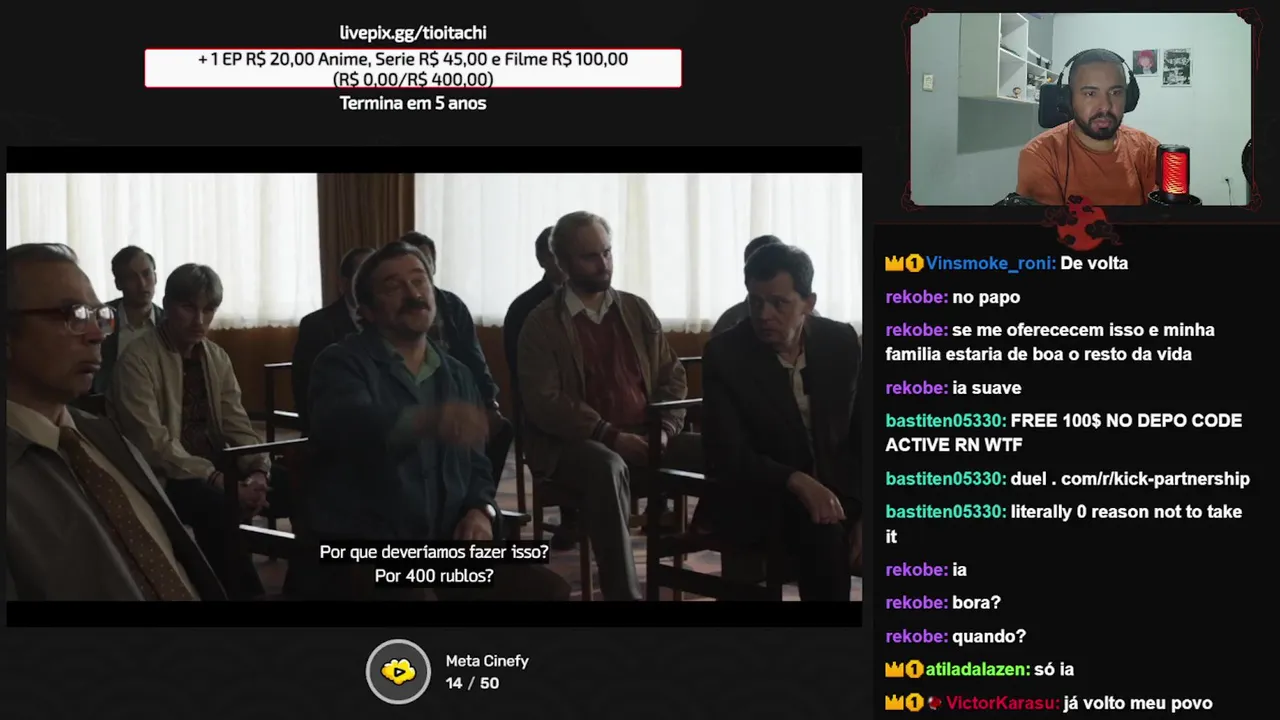Select username VictorKarasu in chat
The height and width of the screenshot is (720, 1280).
point(1002,704)
